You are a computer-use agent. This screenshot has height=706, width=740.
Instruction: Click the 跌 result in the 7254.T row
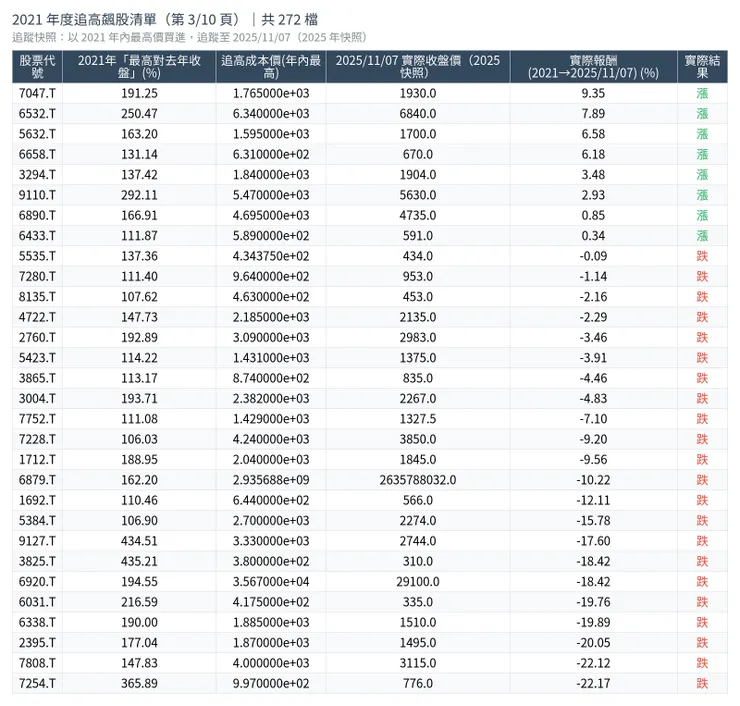coord(702,683)
